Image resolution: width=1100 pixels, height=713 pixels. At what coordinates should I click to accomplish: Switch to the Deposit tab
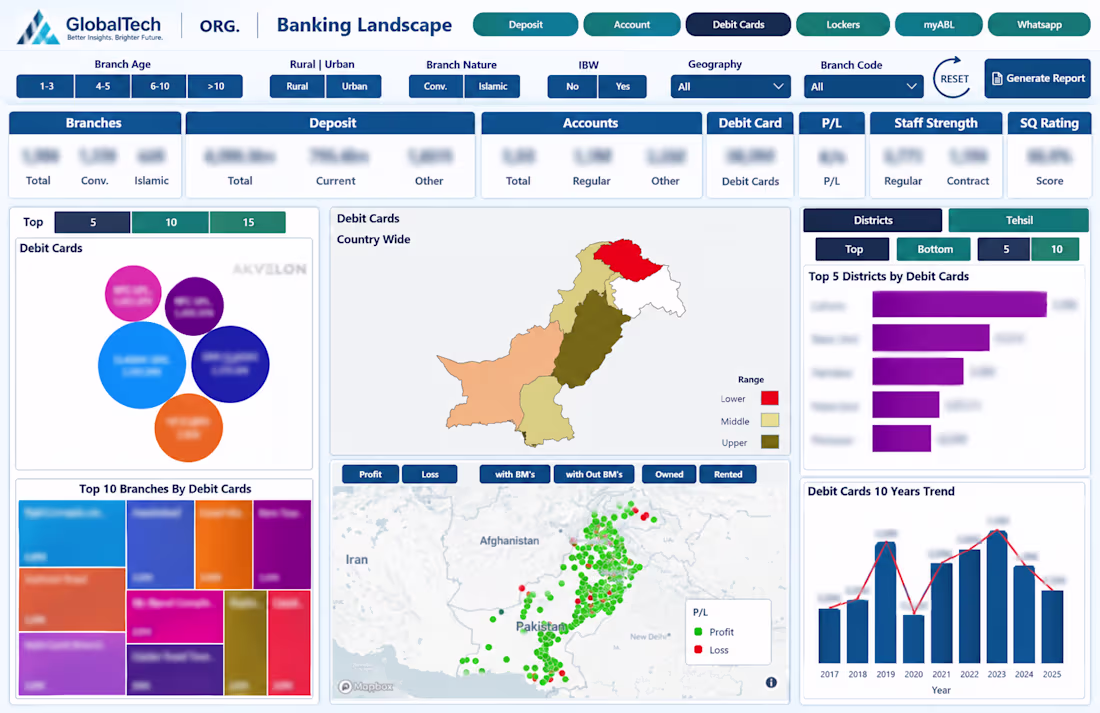click(525, 25)
